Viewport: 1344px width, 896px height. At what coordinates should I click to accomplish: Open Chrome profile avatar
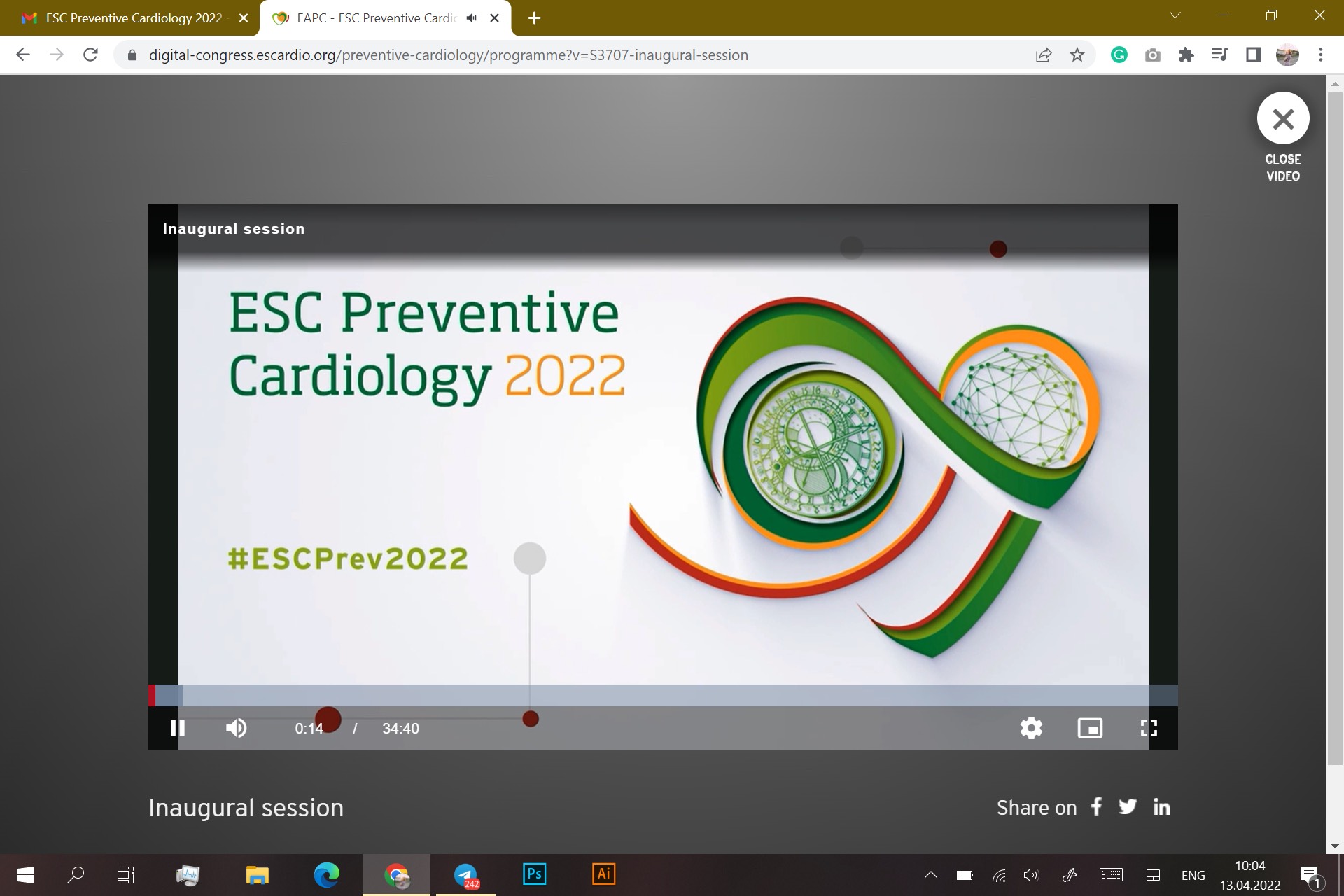tap(1287, 55)
